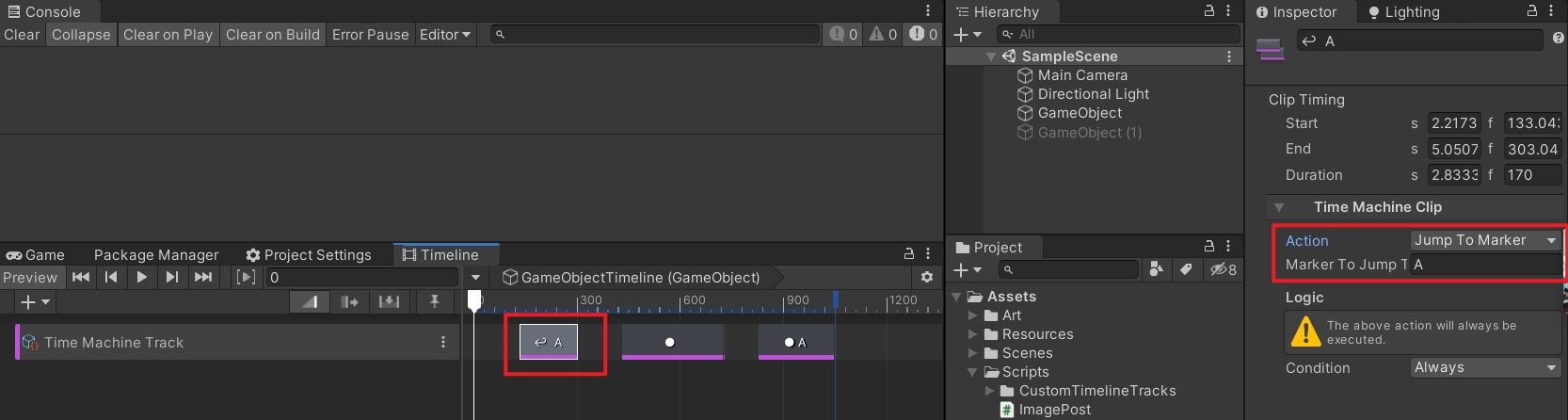The image size is (1568, 420).
Task: Open Hierarchy create menu plus
Action: coord(968,34)
